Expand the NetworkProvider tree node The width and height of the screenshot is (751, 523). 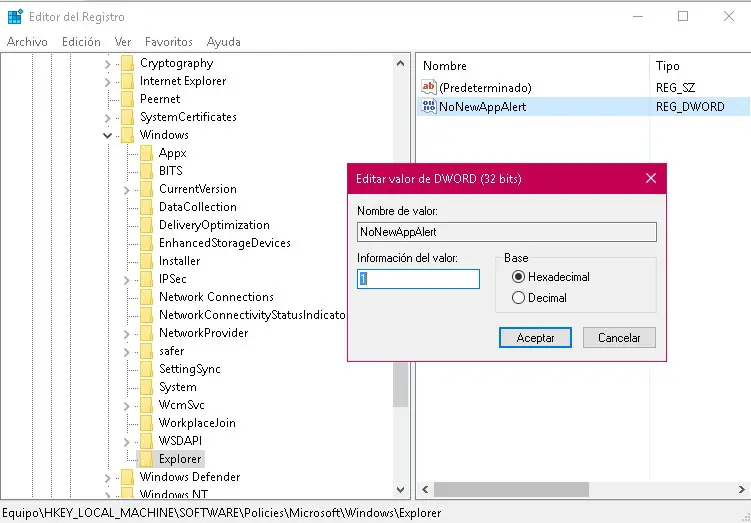126,334
